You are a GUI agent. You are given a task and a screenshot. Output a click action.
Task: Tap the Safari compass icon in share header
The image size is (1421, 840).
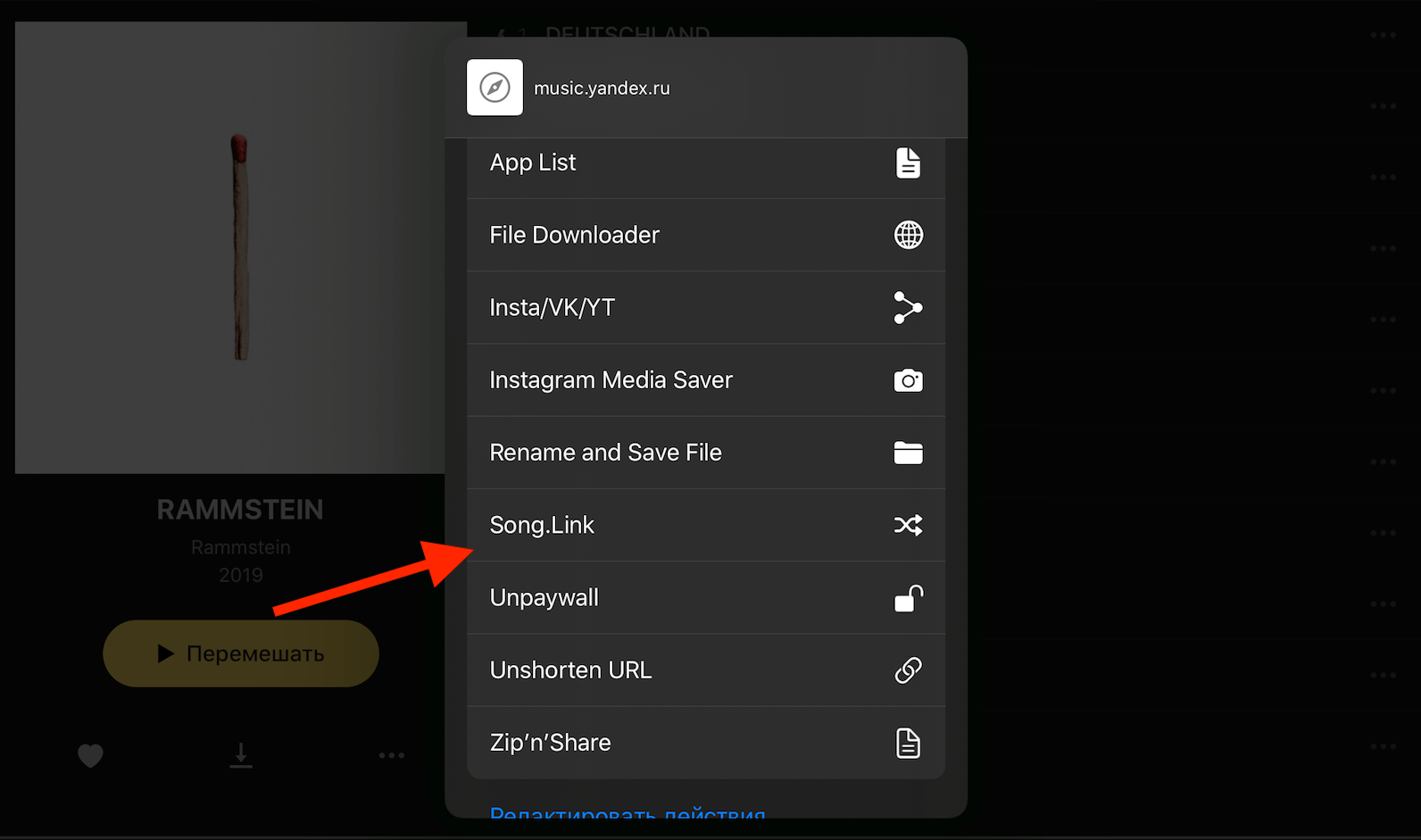(494, 87)
